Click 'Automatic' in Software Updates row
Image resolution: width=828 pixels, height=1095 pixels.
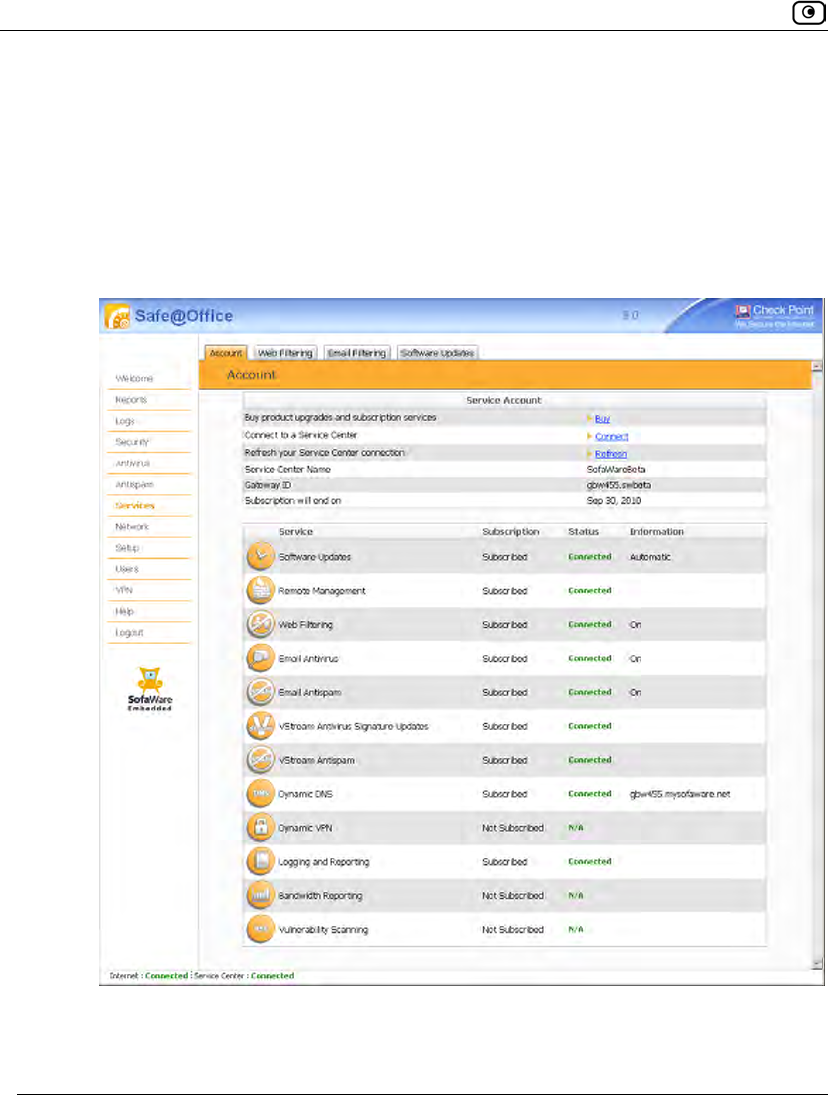[651, 557]
